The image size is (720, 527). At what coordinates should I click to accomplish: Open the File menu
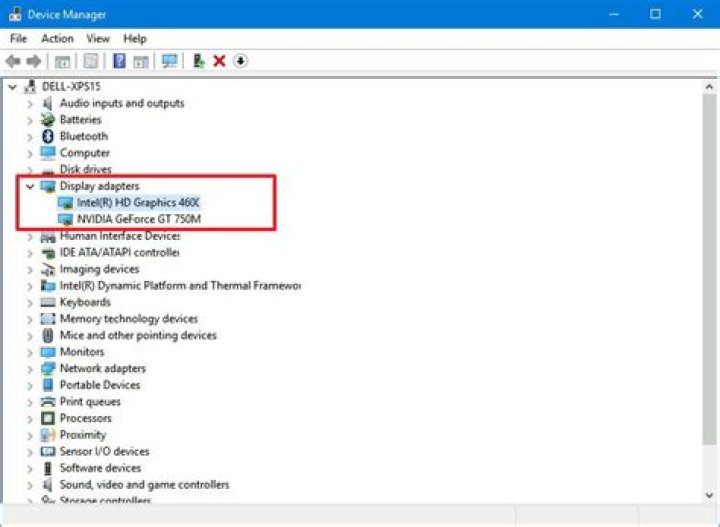[18, 39]
